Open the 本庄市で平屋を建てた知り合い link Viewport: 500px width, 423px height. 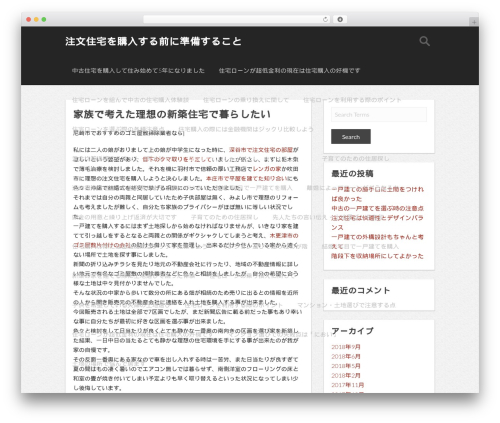247,178
